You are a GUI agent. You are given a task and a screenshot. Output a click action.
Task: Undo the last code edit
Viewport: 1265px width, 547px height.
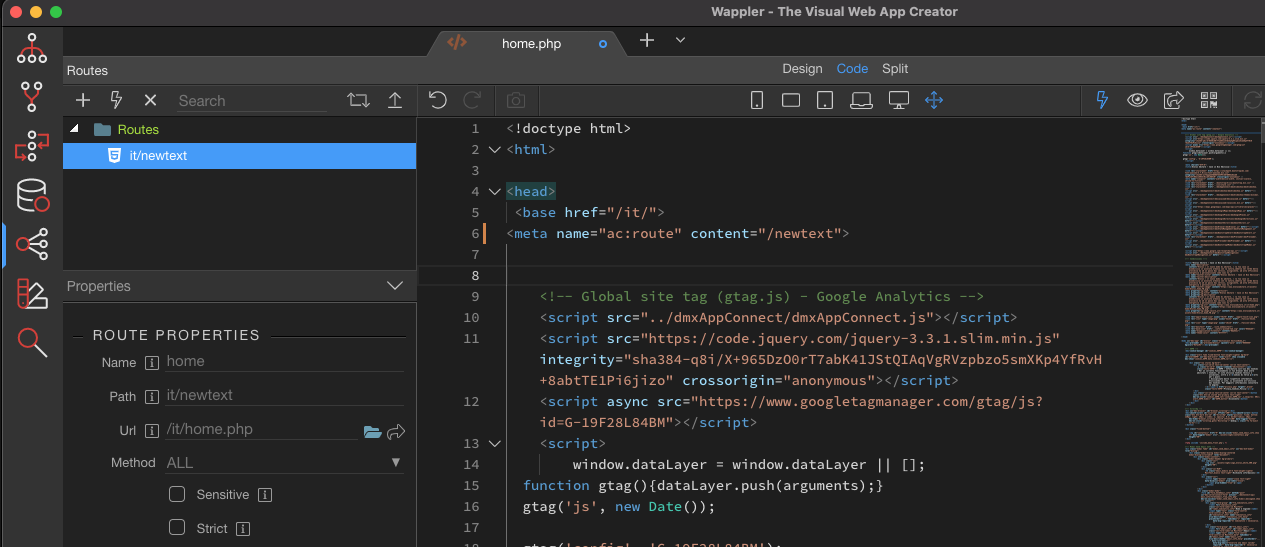click(437, 100)
